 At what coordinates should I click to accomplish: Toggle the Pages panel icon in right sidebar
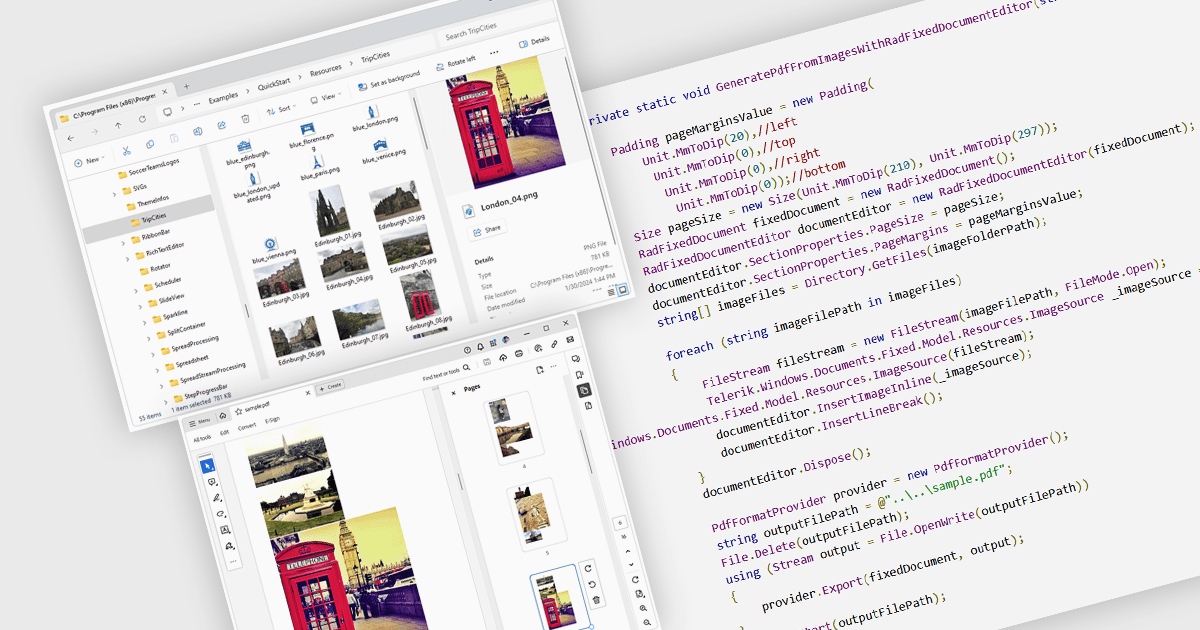(x=583, y=389)
